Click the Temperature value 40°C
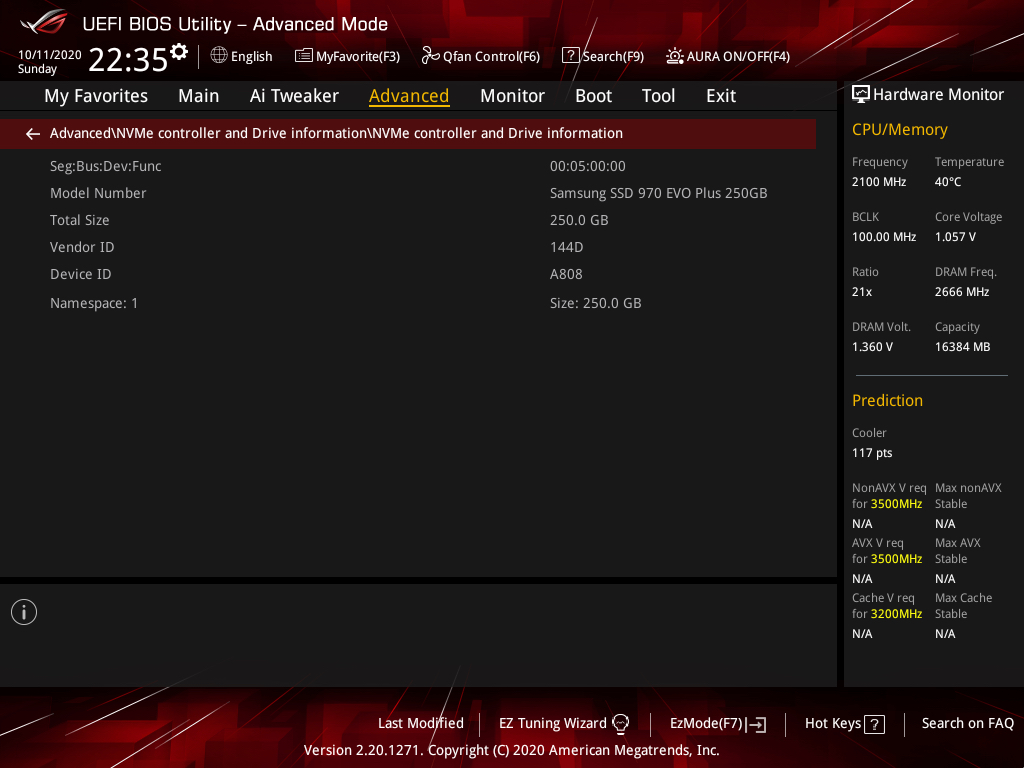This screenshot has width=1024, height=768. click(x=948, y=182)
